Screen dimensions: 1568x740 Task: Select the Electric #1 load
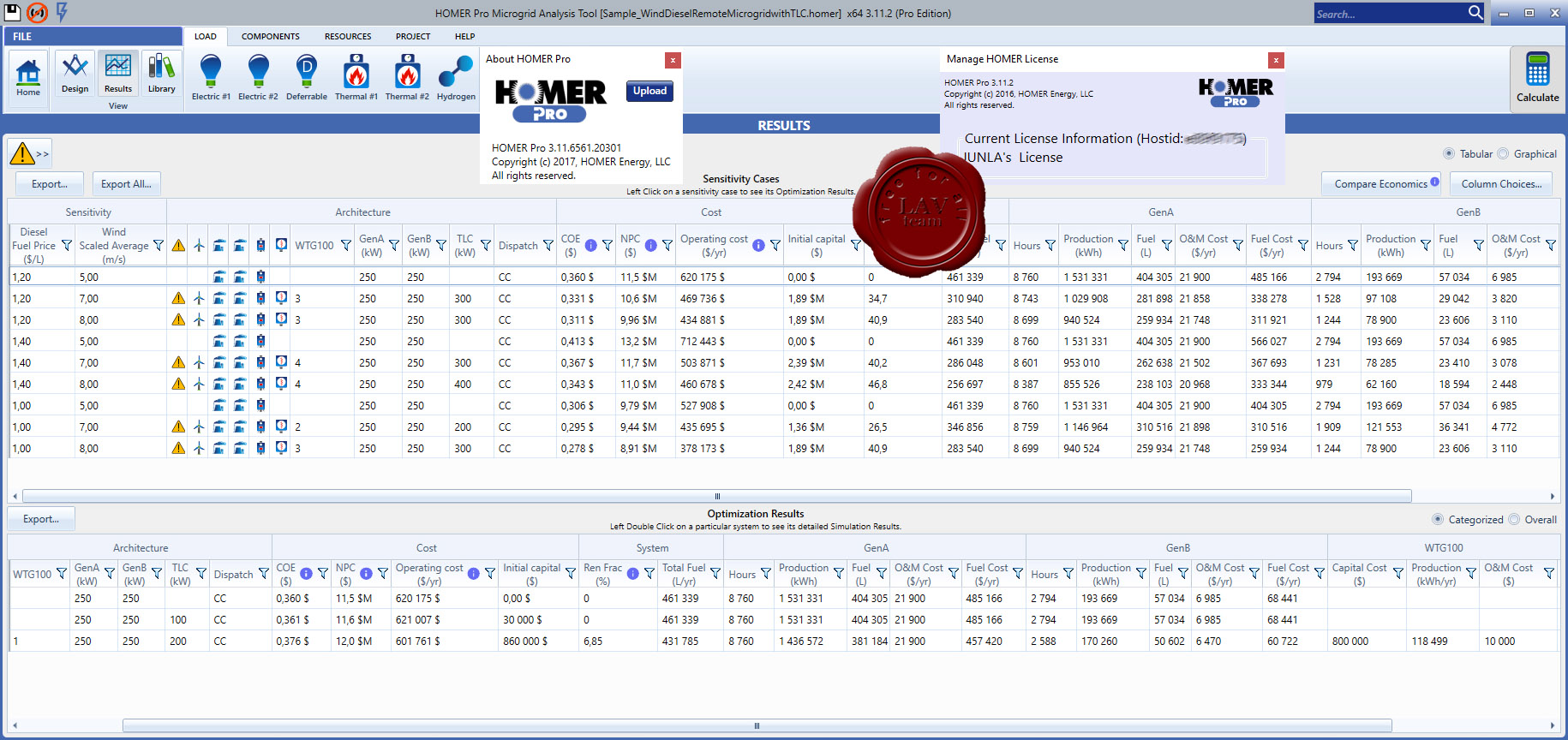(211, 78)
